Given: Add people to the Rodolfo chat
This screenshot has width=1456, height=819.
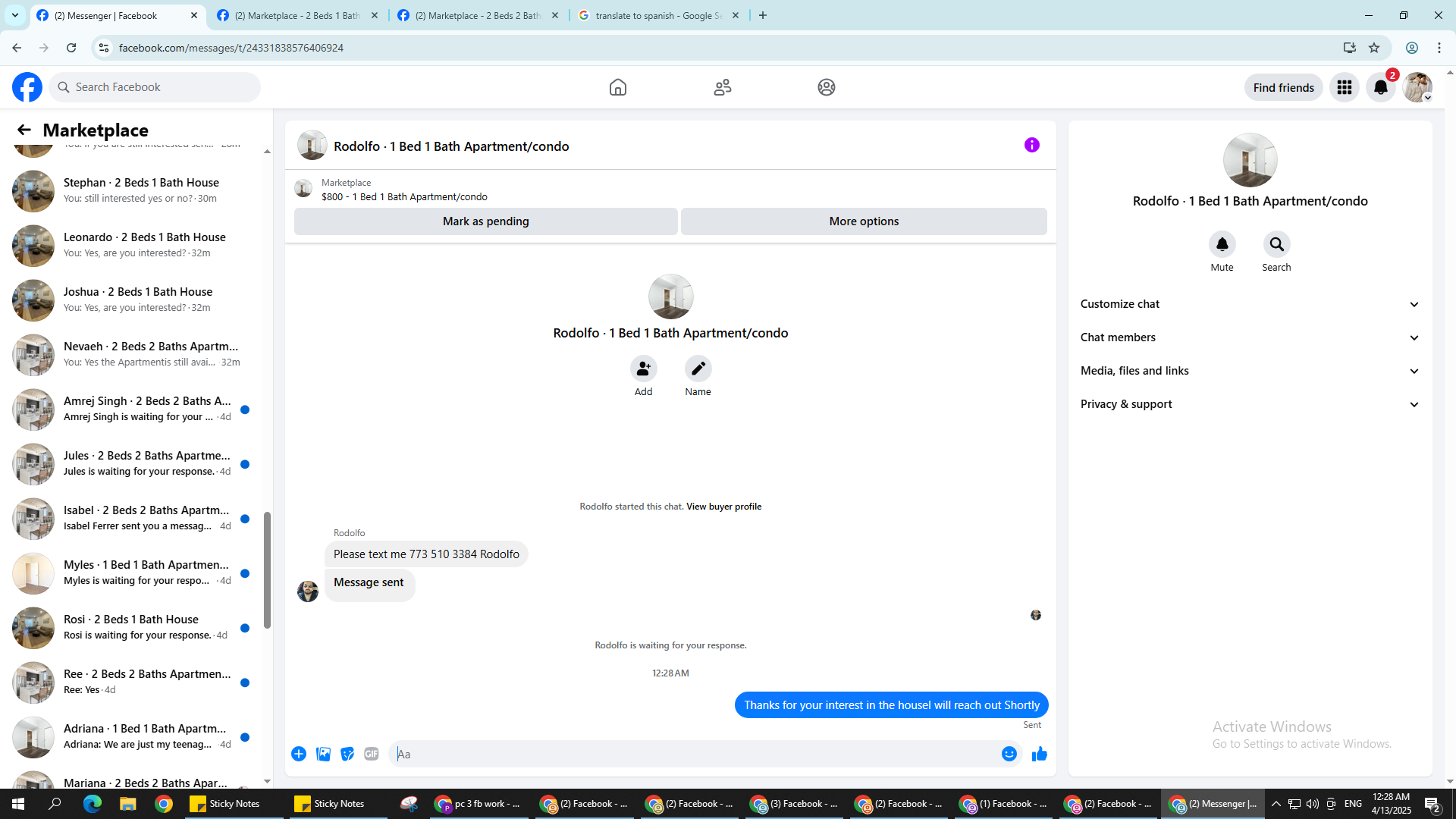Looking at the screenshot, I should click(x=643, y=369).
